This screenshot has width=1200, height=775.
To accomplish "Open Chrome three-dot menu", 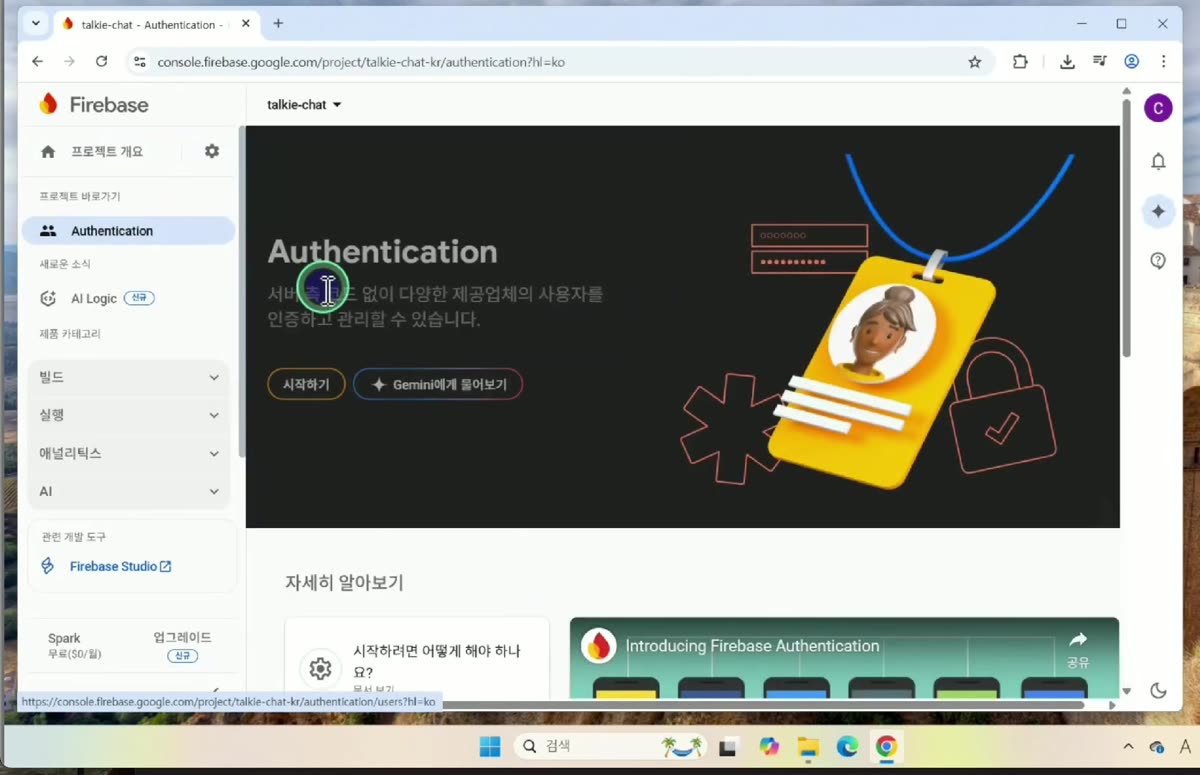I will point(1163,62).
